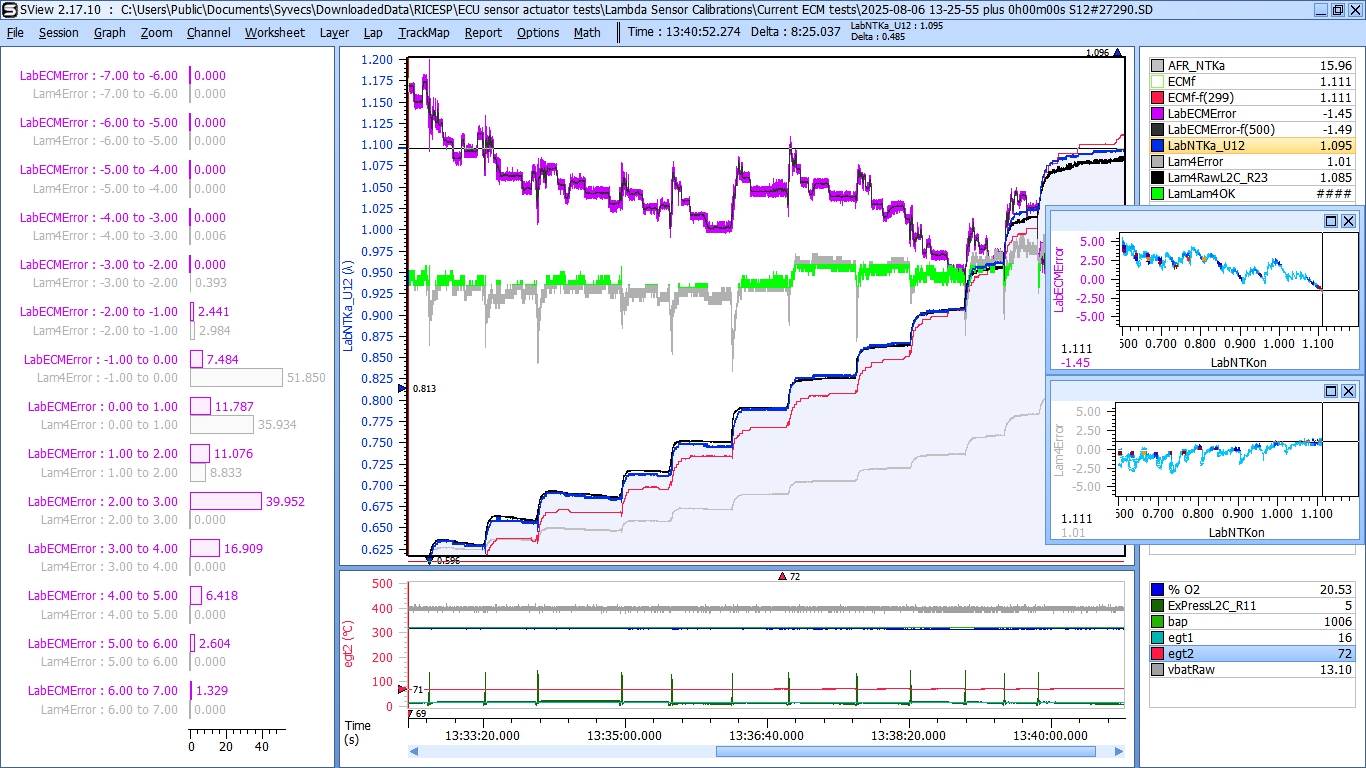Open the TrackMap menu
Viewport: 1366px width, 768px height.
[423, 32]
